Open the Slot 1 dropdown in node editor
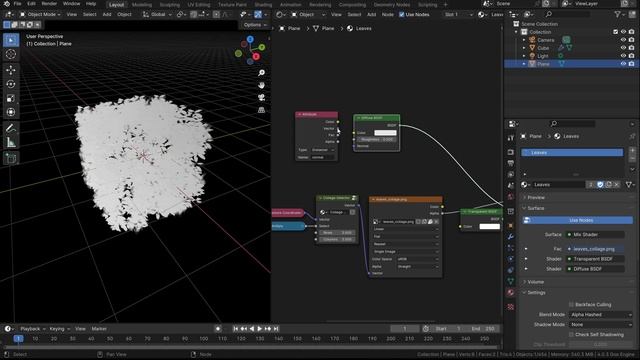The width and height of the screenshot is (640, 360). pyautogui.click(x=458, y=15)
